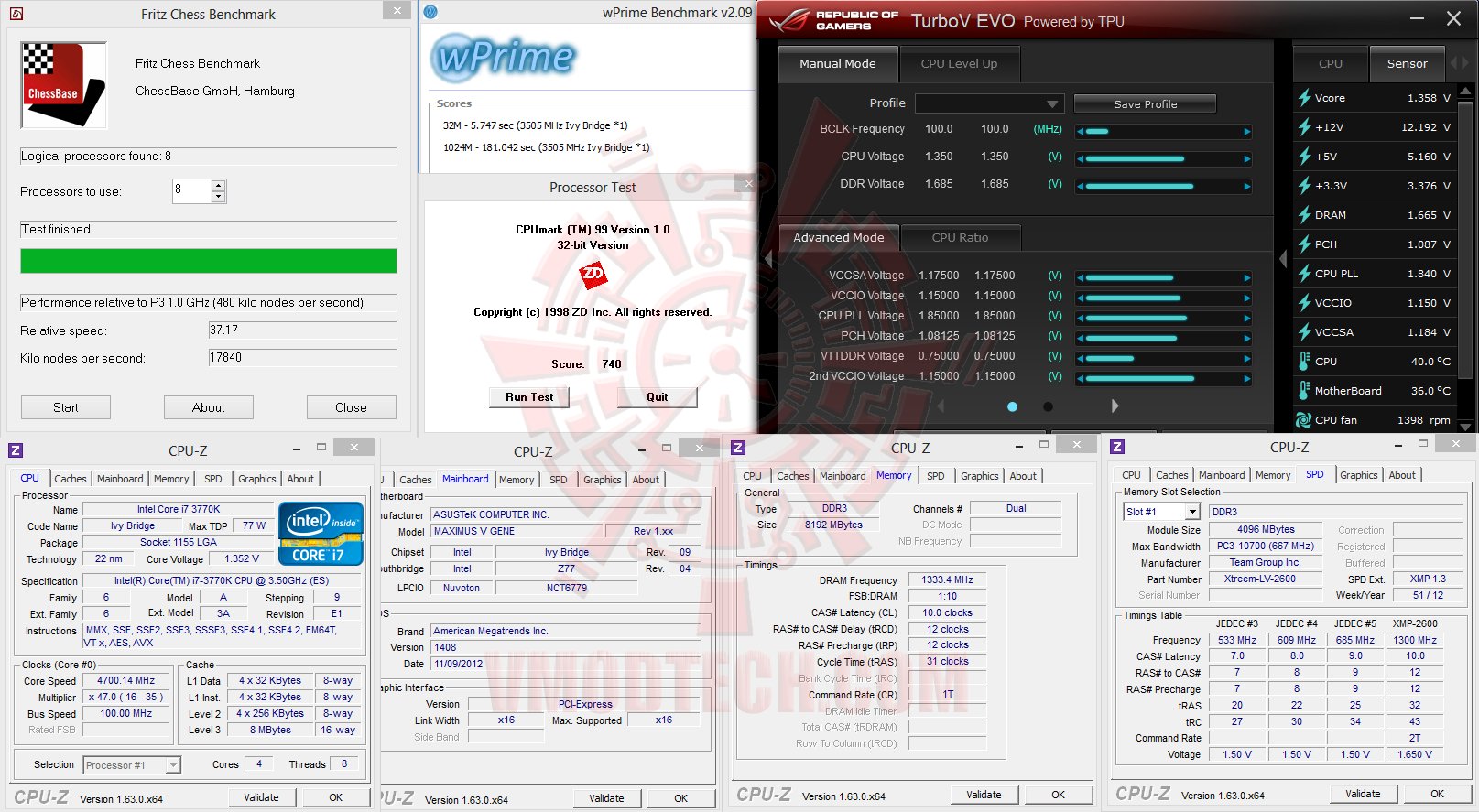Click the CPU PLL lightning sensor icon
This screenshot has height=812, width=1479.
pyautogui.click(x=1304, y=274)
